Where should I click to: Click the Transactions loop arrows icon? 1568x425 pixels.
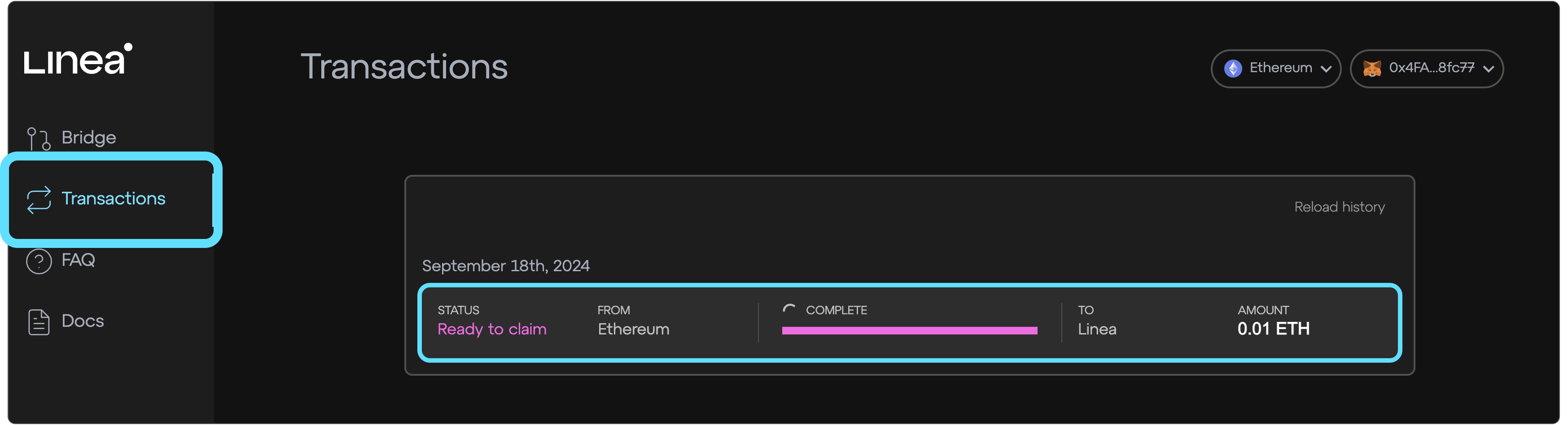point(38,200)
